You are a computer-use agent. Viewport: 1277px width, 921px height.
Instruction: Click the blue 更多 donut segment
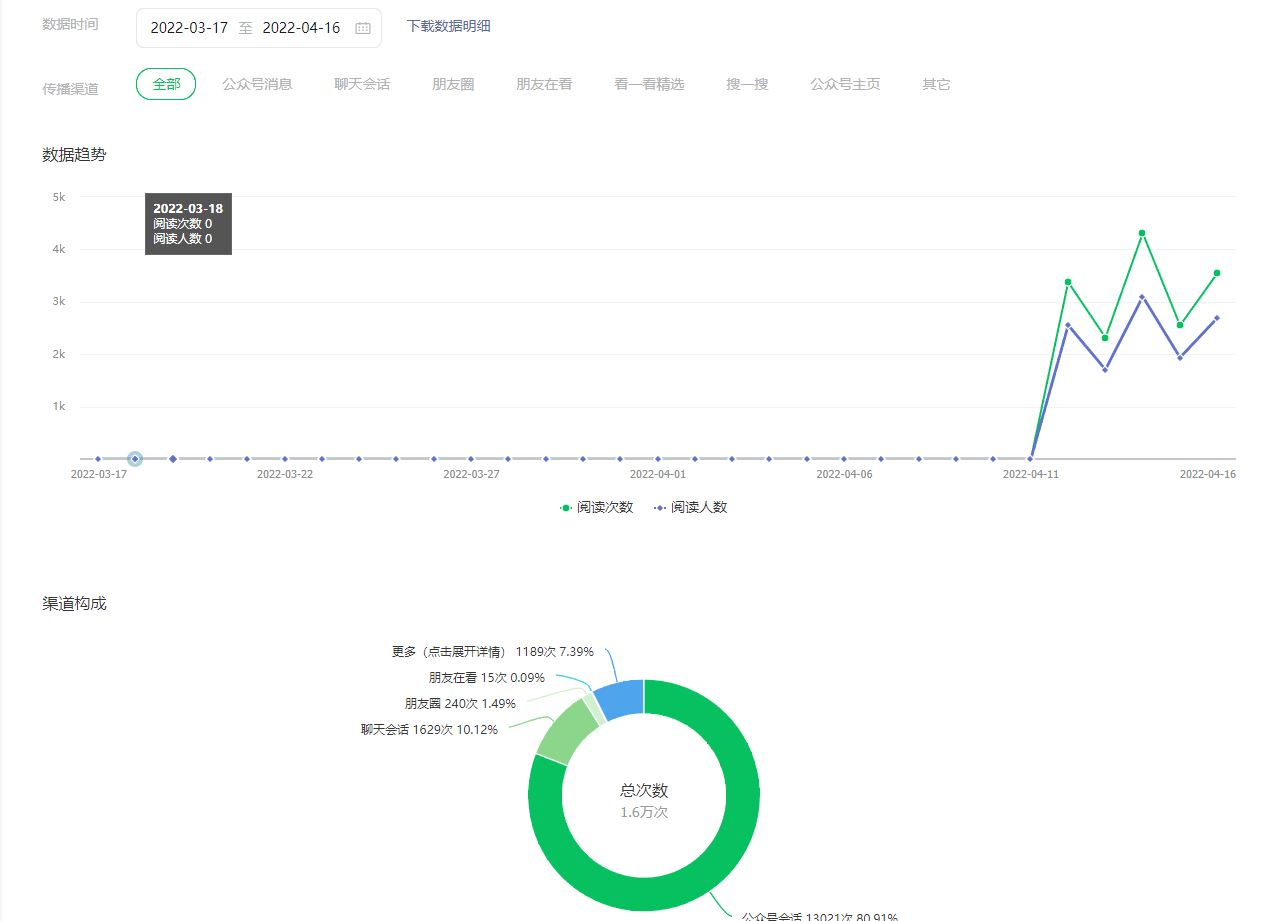click(620, 699)
